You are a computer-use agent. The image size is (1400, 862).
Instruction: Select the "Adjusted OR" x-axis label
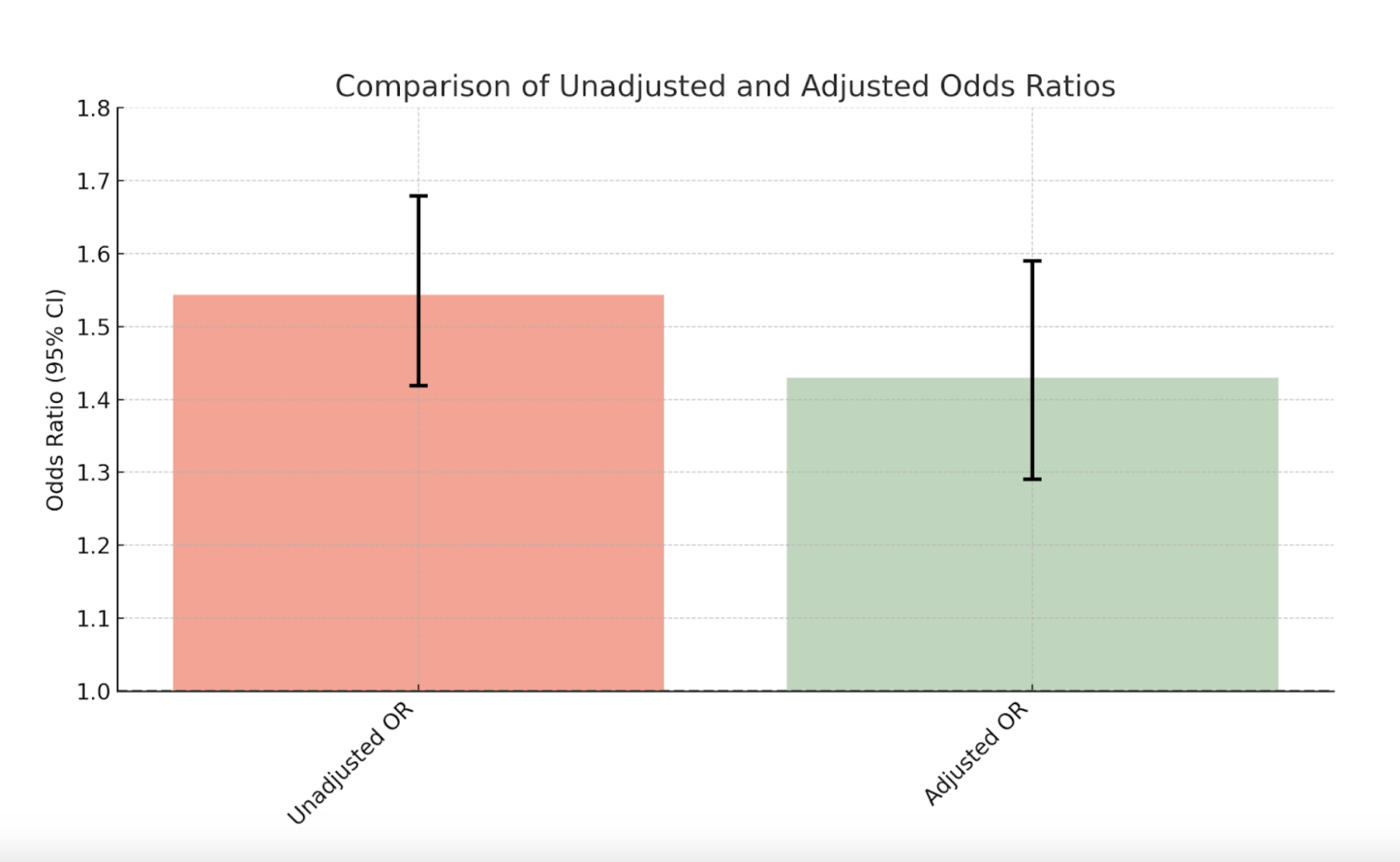(x=976, y=754)
